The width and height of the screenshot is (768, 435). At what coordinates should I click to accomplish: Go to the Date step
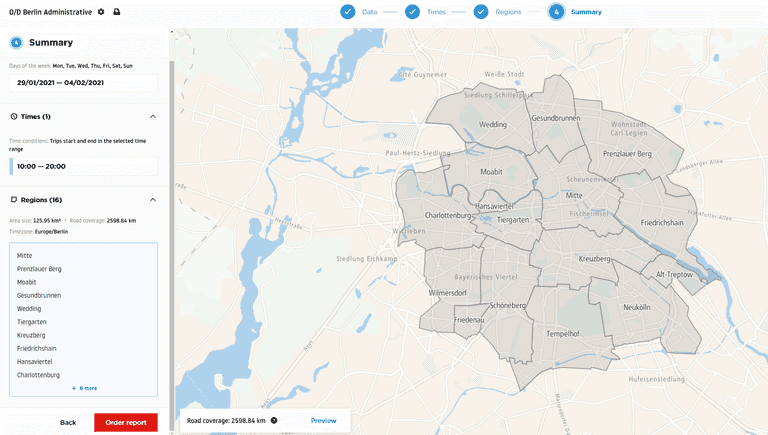point(369,12)
